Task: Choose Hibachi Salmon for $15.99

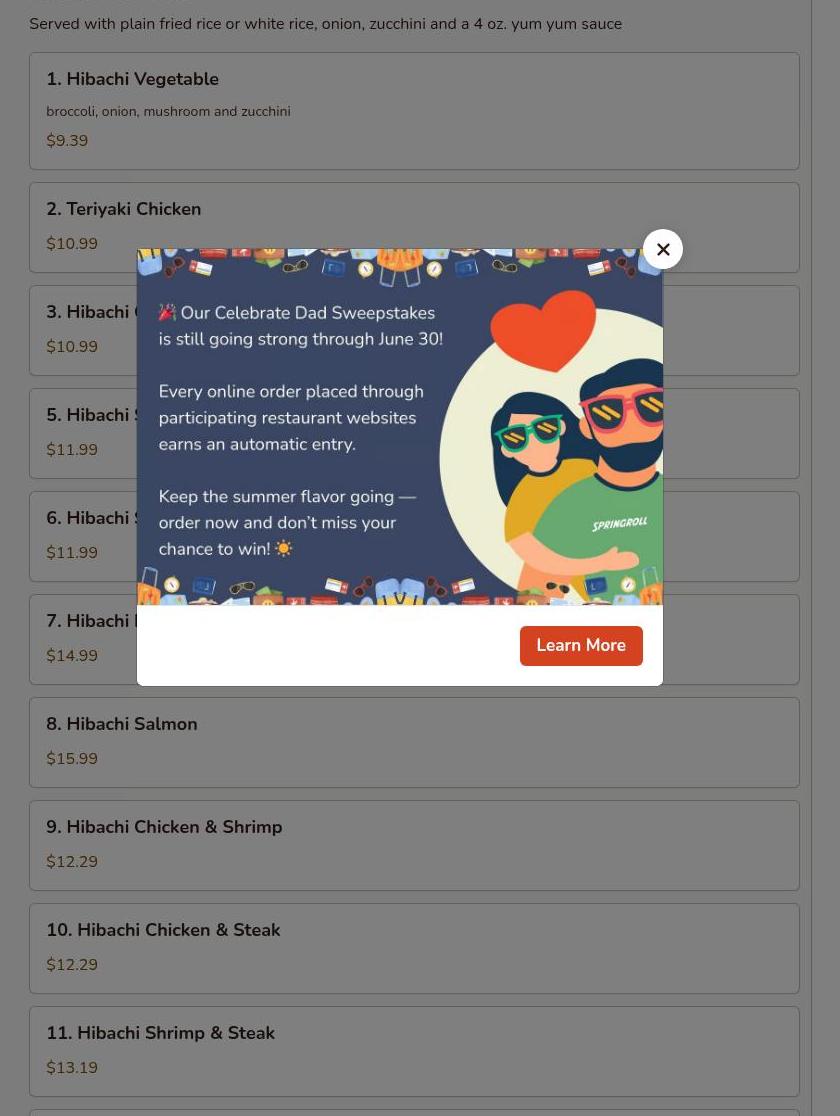Action: 414,742
